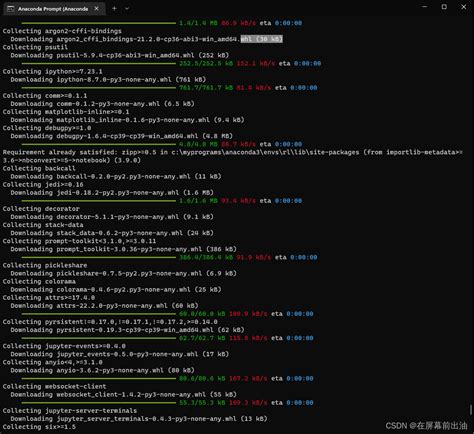
Task: Click 'Requirement already satisfied: zipp>=0.5' line
Action: click(x=233, y=156)
